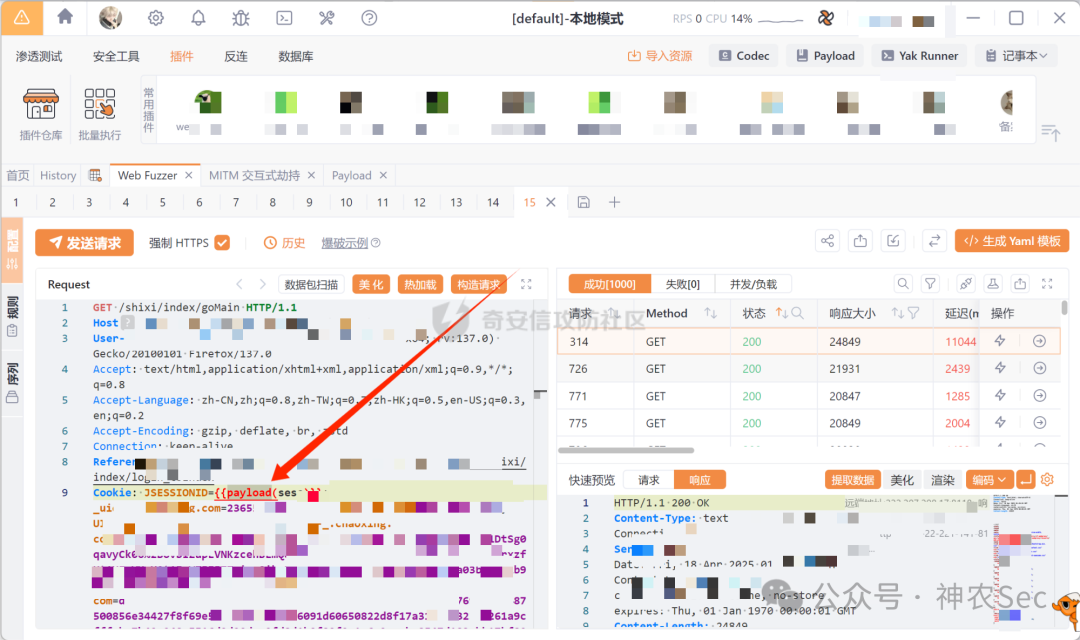Open the 历史 link
The image size is (1080, 640).
click(x=284, y=242)
